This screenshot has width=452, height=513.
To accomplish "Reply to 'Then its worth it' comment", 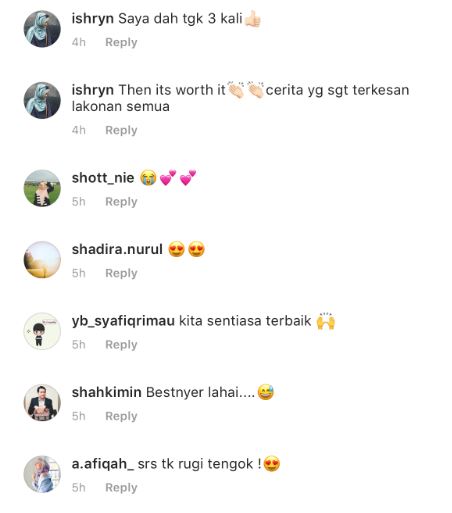I will 121,130.
